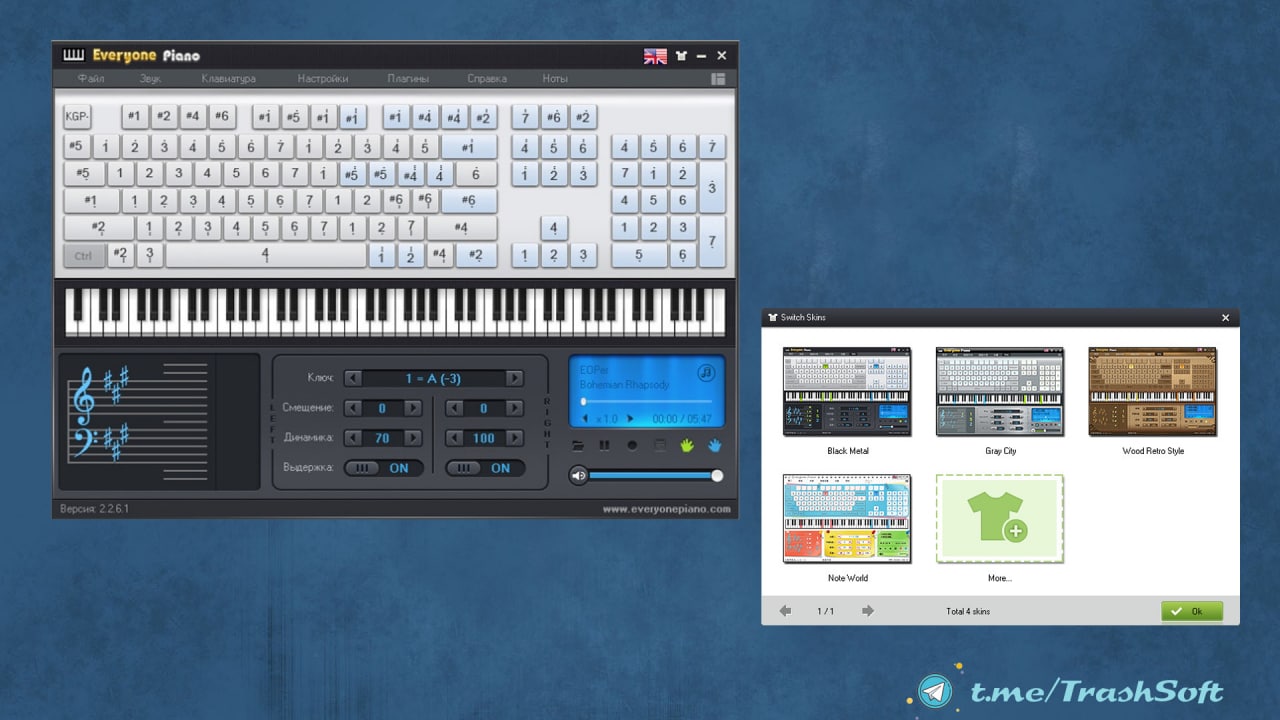Decrease right hand offset value 0

coord(453,408)
